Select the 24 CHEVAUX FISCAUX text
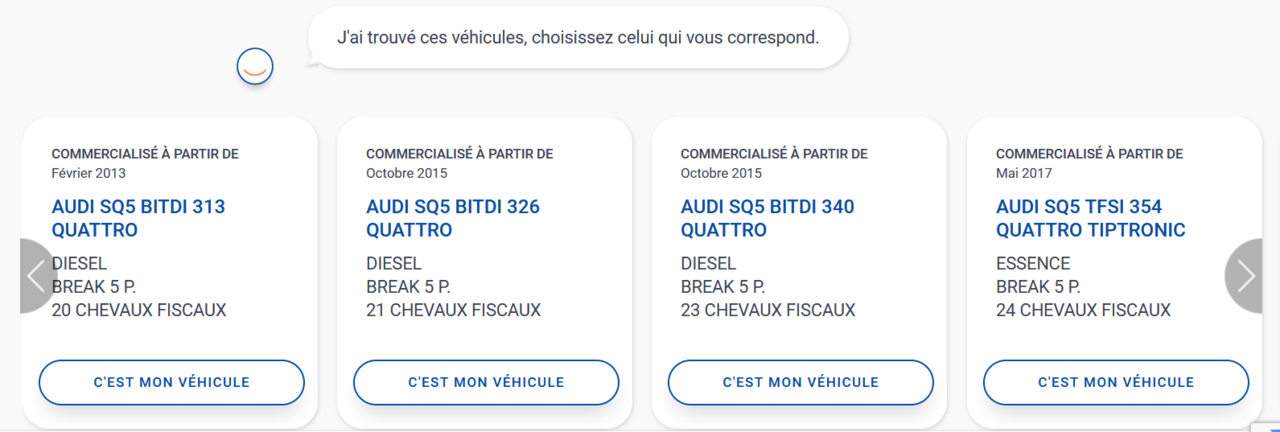 pos(1083,310)
